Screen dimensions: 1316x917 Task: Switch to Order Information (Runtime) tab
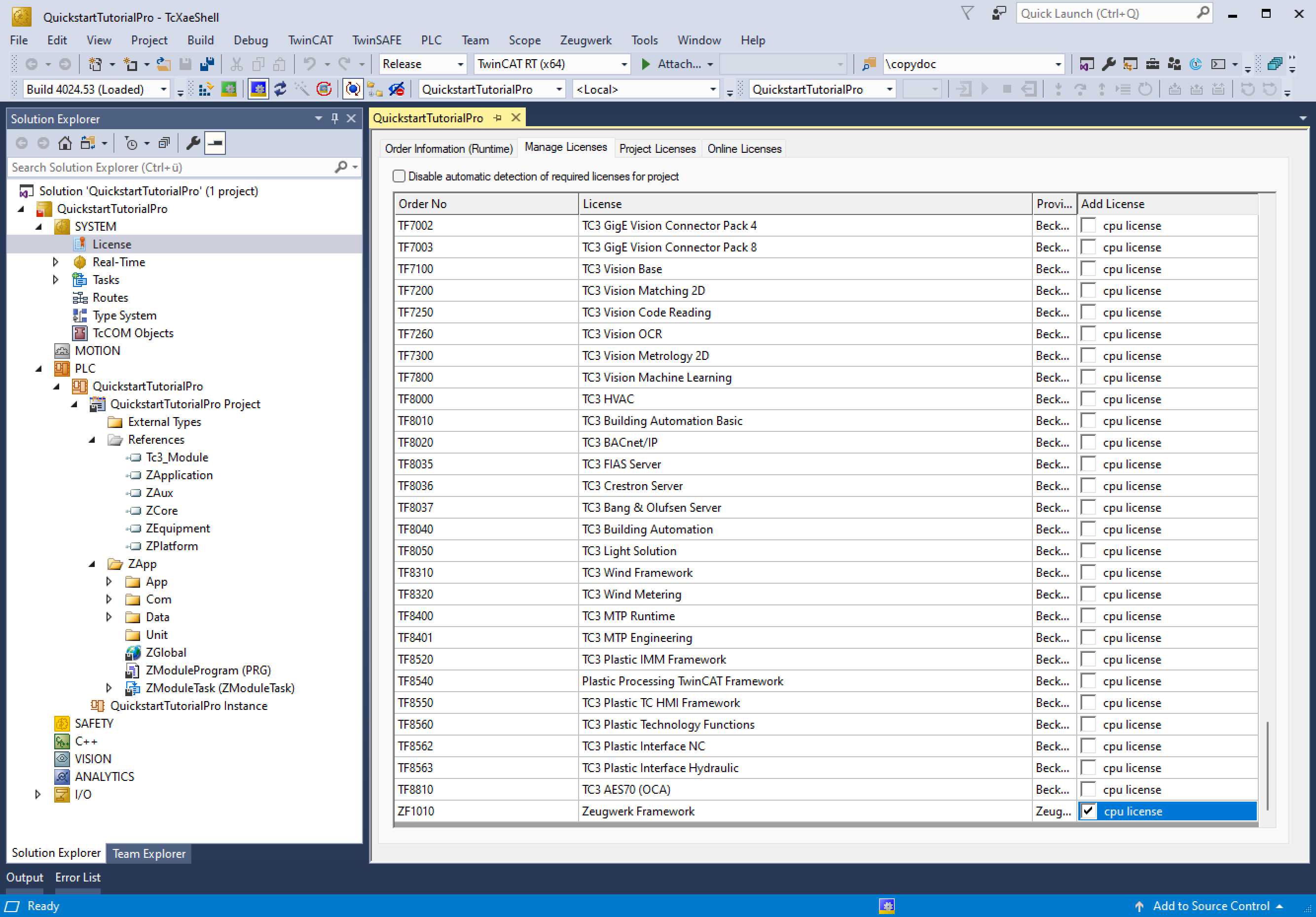(448, 148)
